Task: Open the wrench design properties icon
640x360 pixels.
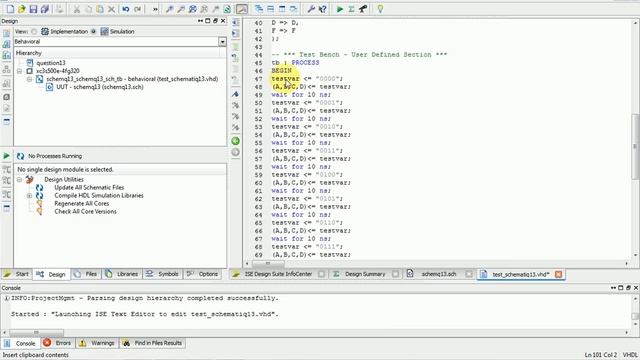Action: tap(311, 9)
